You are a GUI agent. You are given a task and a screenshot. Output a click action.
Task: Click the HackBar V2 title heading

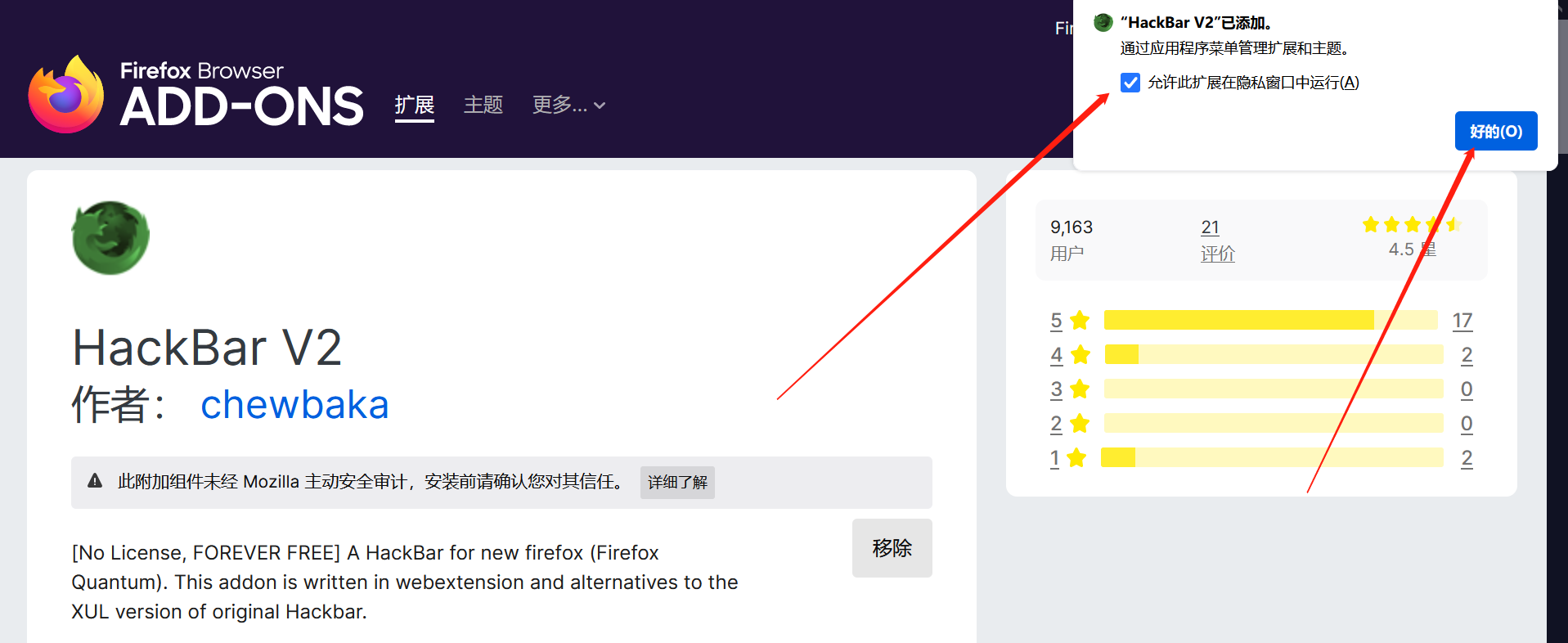207,347
